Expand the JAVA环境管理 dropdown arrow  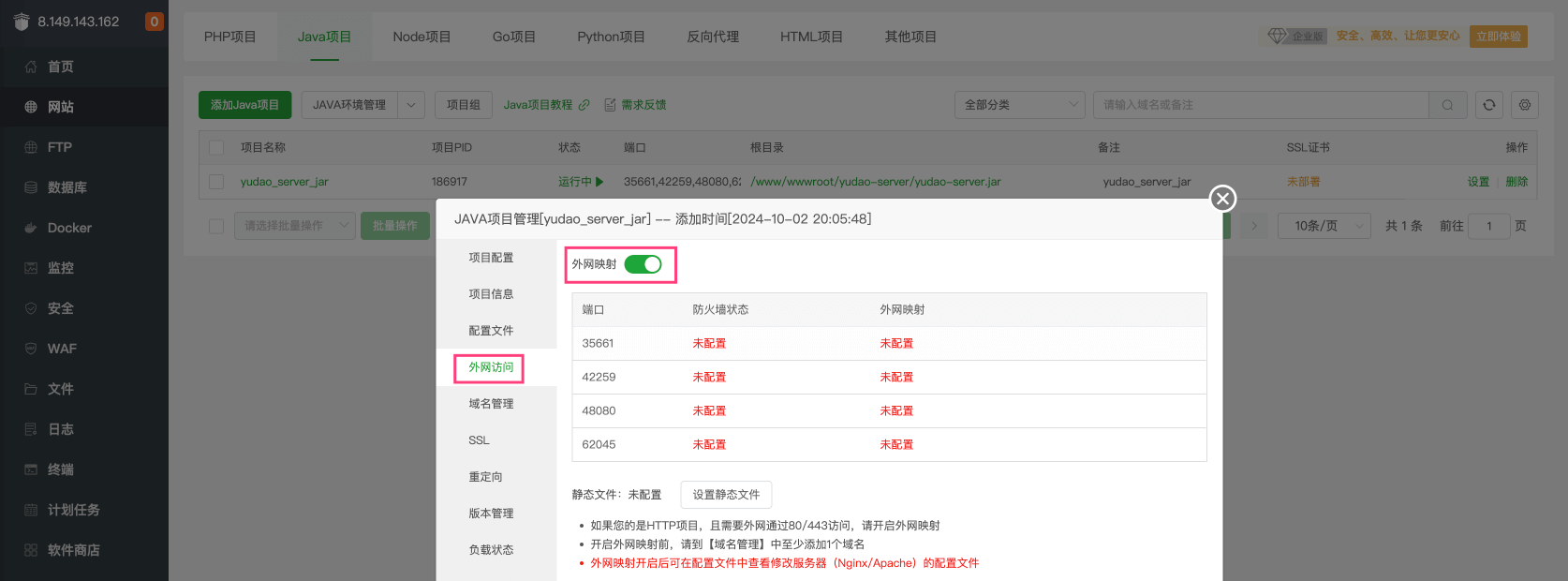click(x=410, y=105)
